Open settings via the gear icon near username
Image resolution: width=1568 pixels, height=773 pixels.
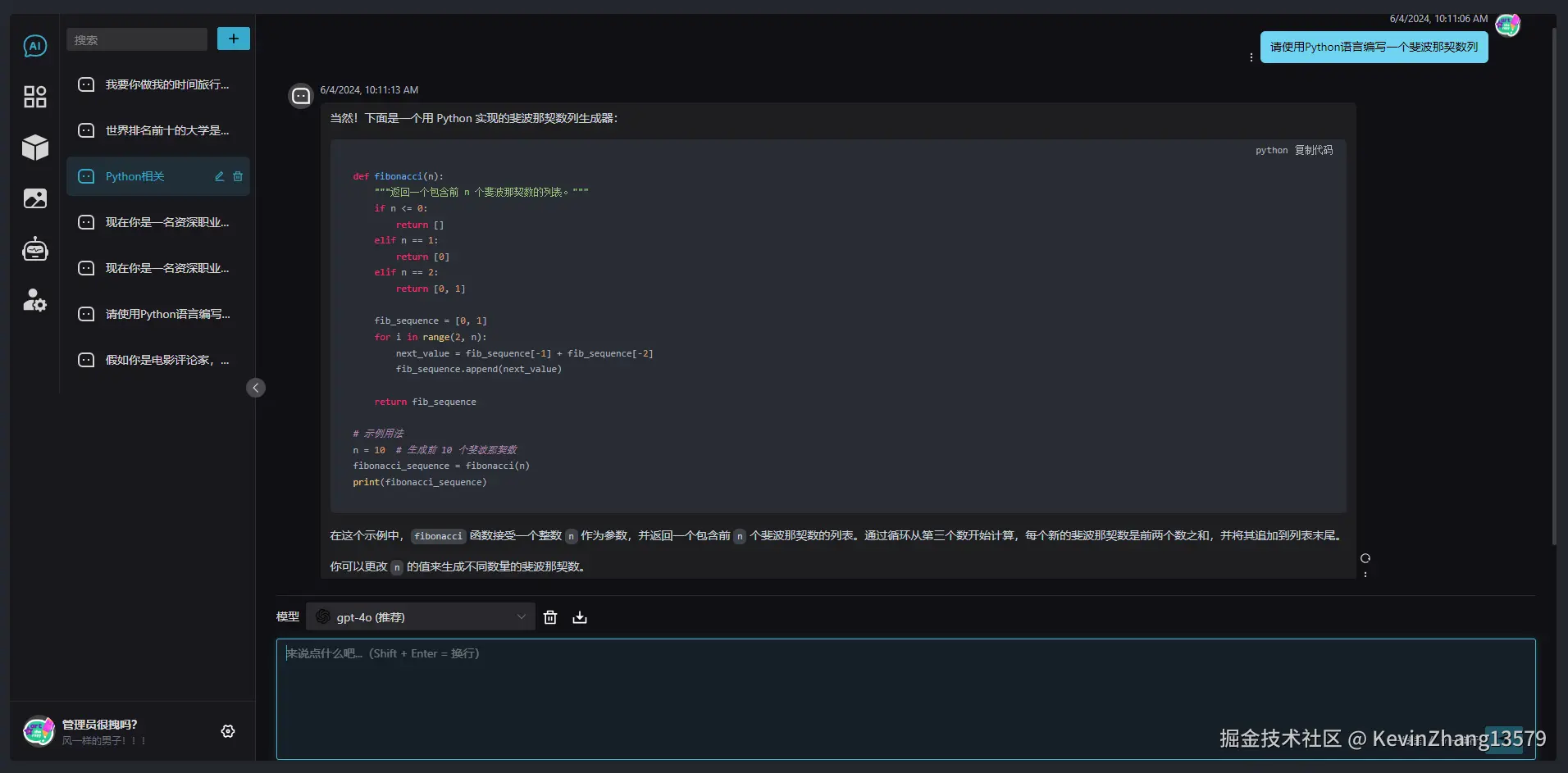228,731
